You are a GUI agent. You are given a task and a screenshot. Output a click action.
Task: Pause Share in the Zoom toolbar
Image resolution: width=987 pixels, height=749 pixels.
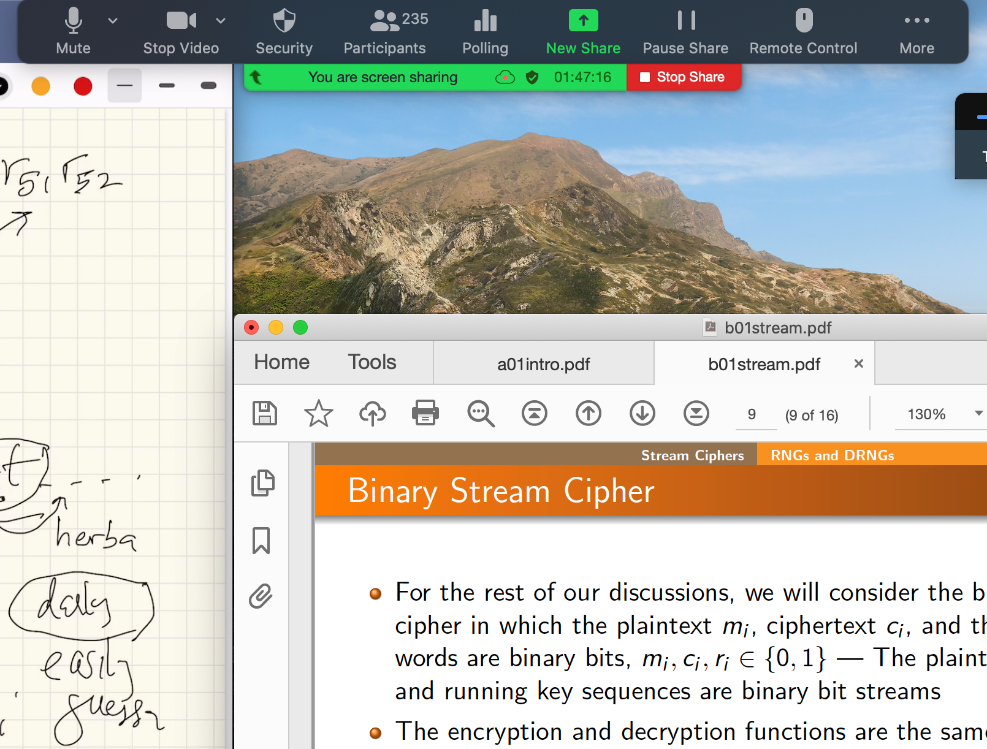tap(685, 31)
